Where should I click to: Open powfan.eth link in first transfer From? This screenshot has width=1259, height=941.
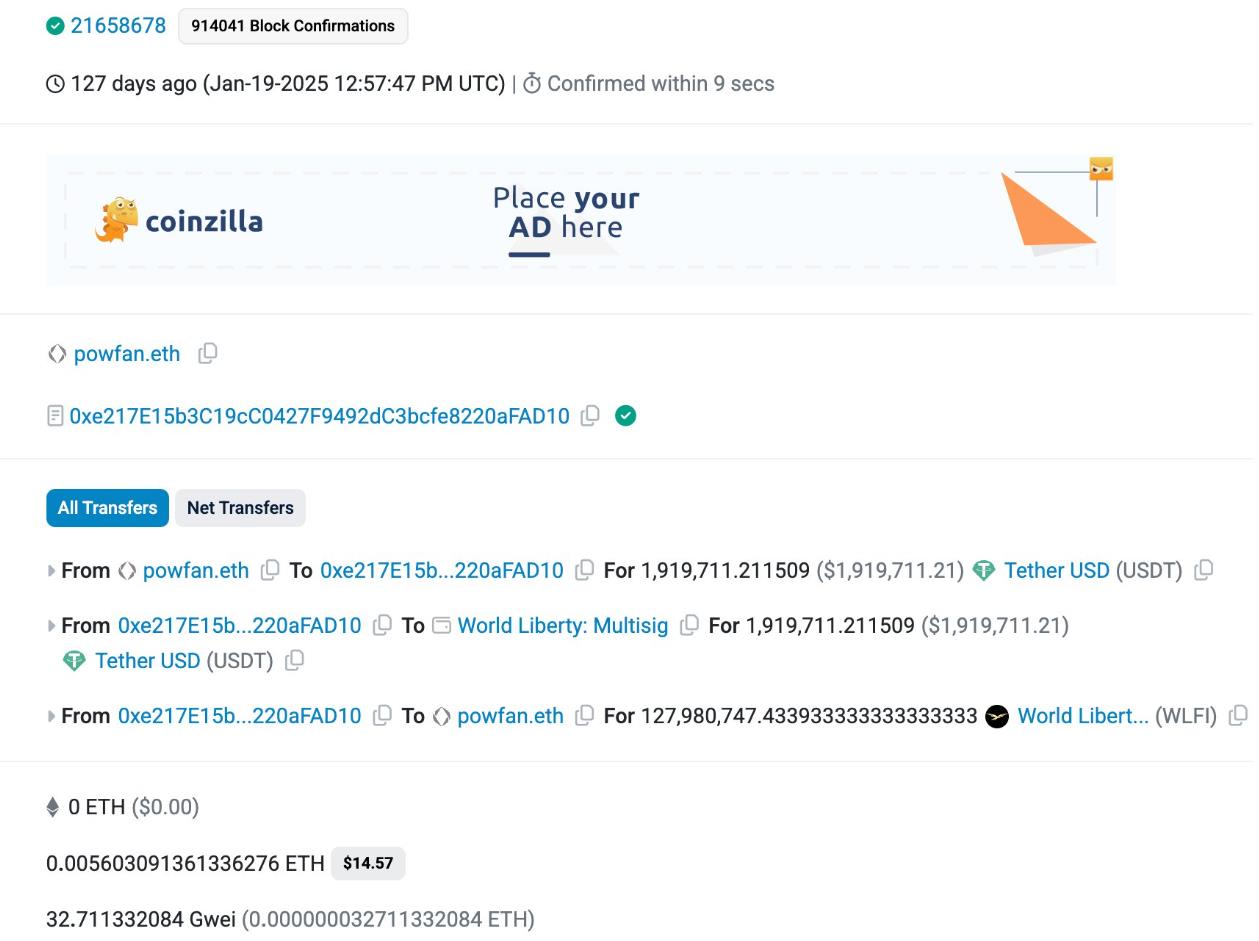[x=196, y=571]
